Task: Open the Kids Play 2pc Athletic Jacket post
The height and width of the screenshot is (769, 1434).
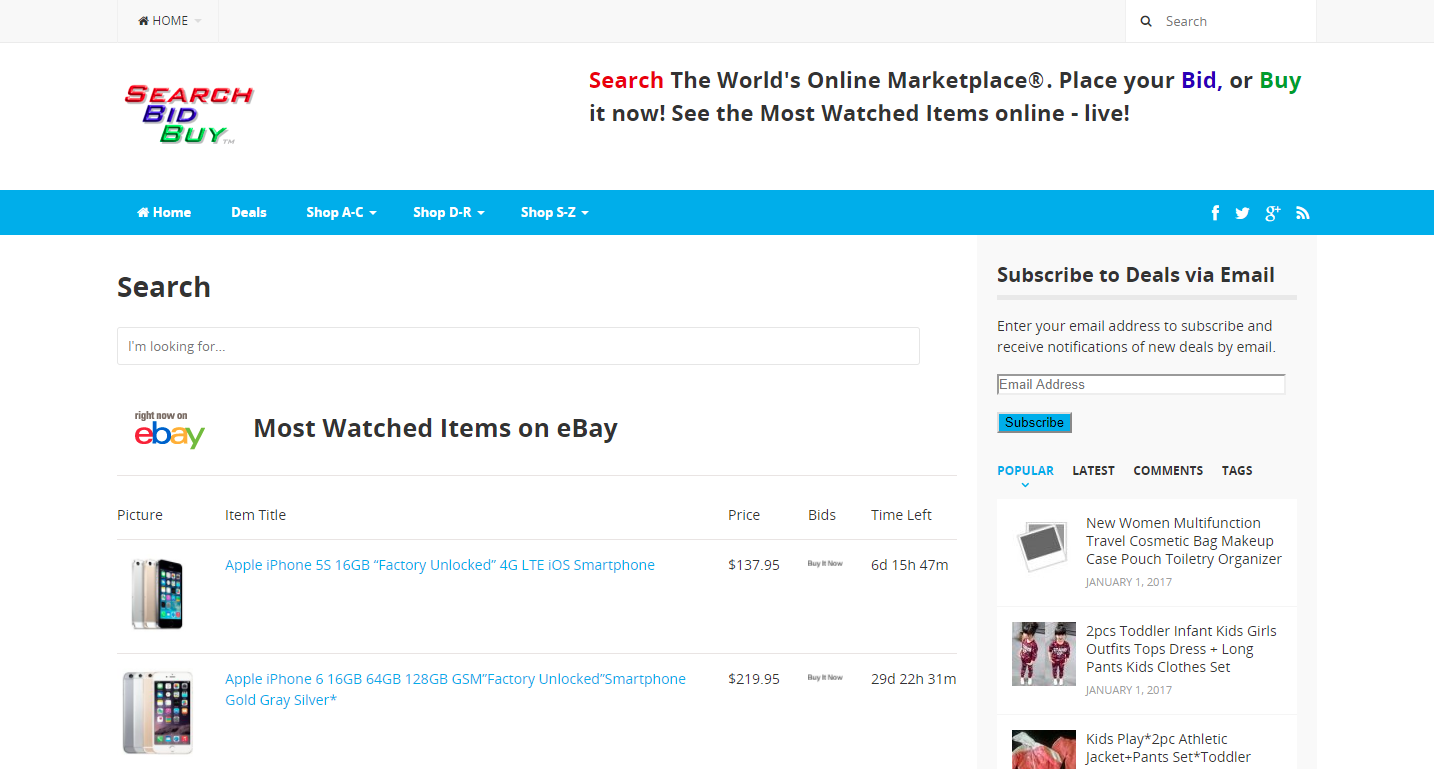Action: pos(1168,748)
